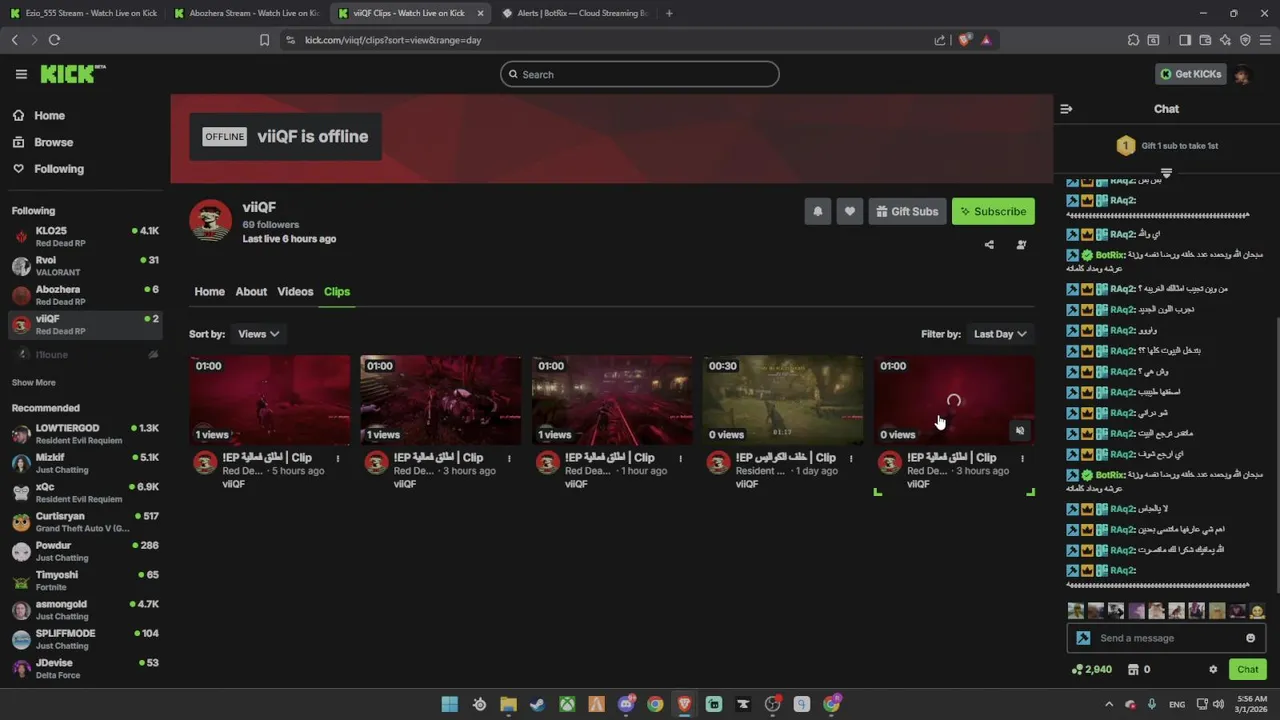Image resolution: width=1280 pixels, height=720 pixels.
Task: Open File Explorer from the taskbar
Action: 508,704
